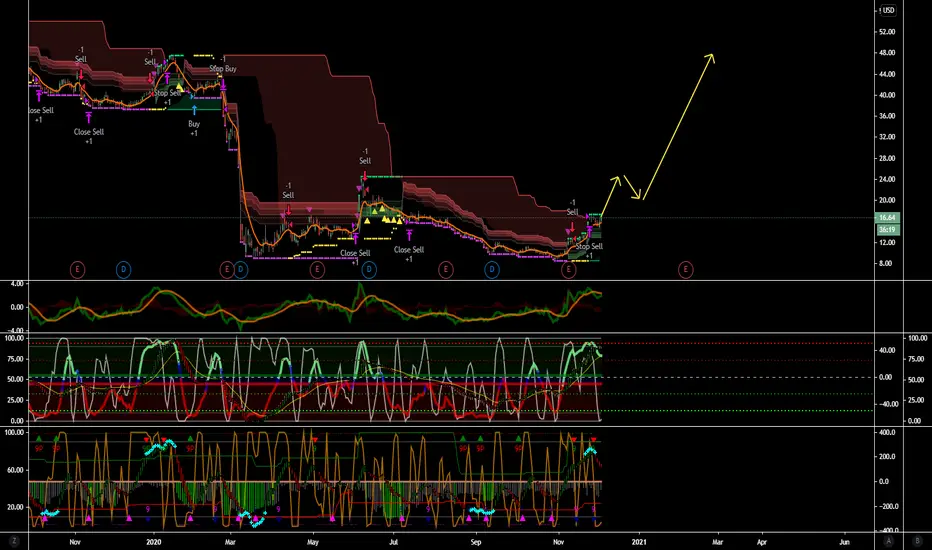Viewport: 932px width, 550px height.
Task: Open the earnings marker in August 2020
Action: tap(445, 269)
